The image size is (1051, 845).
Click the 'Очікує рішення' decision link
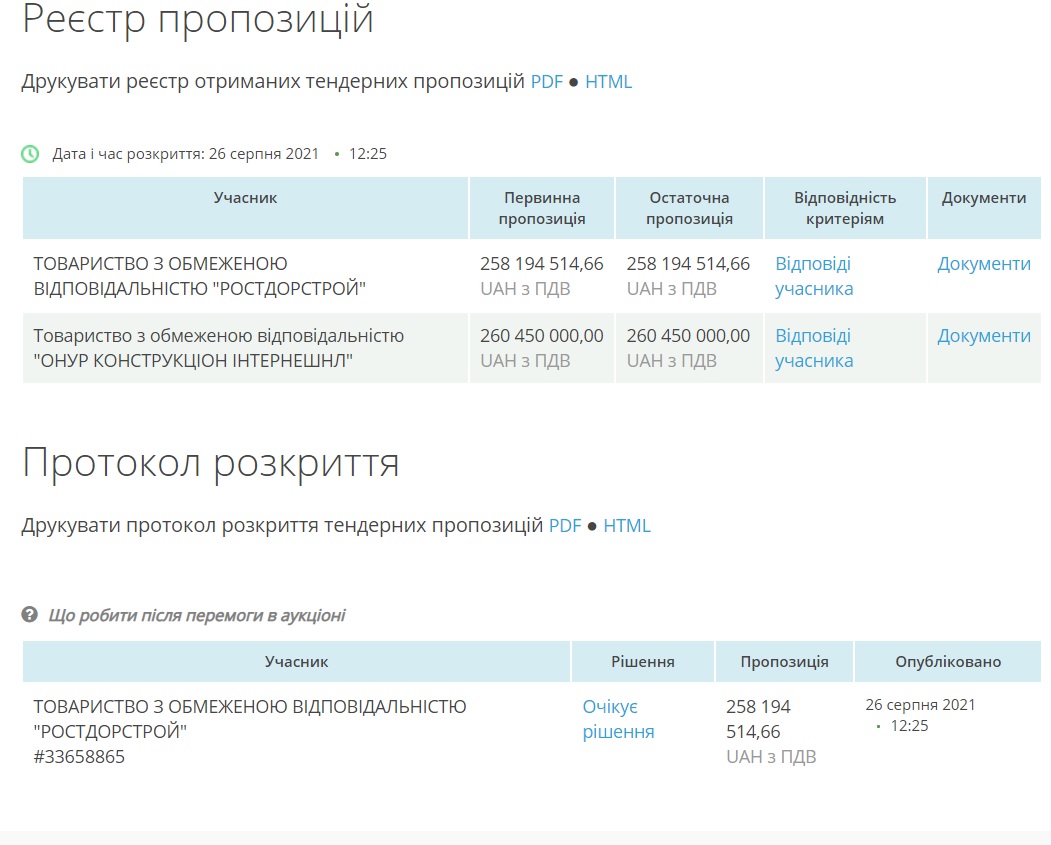pyautogui.click(x=618, y=719)
